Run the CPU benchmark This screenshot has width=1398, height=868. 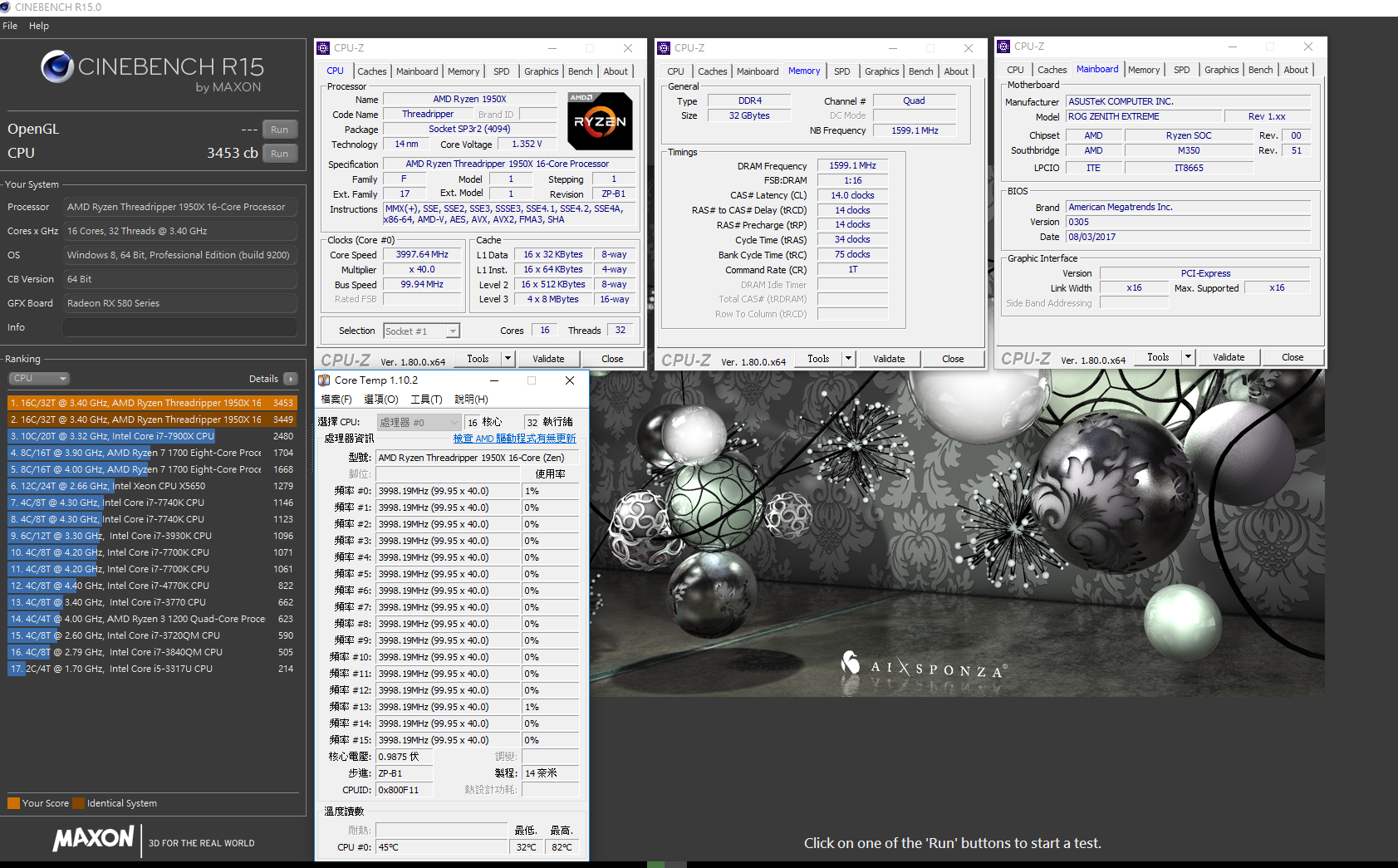[280, 154]
